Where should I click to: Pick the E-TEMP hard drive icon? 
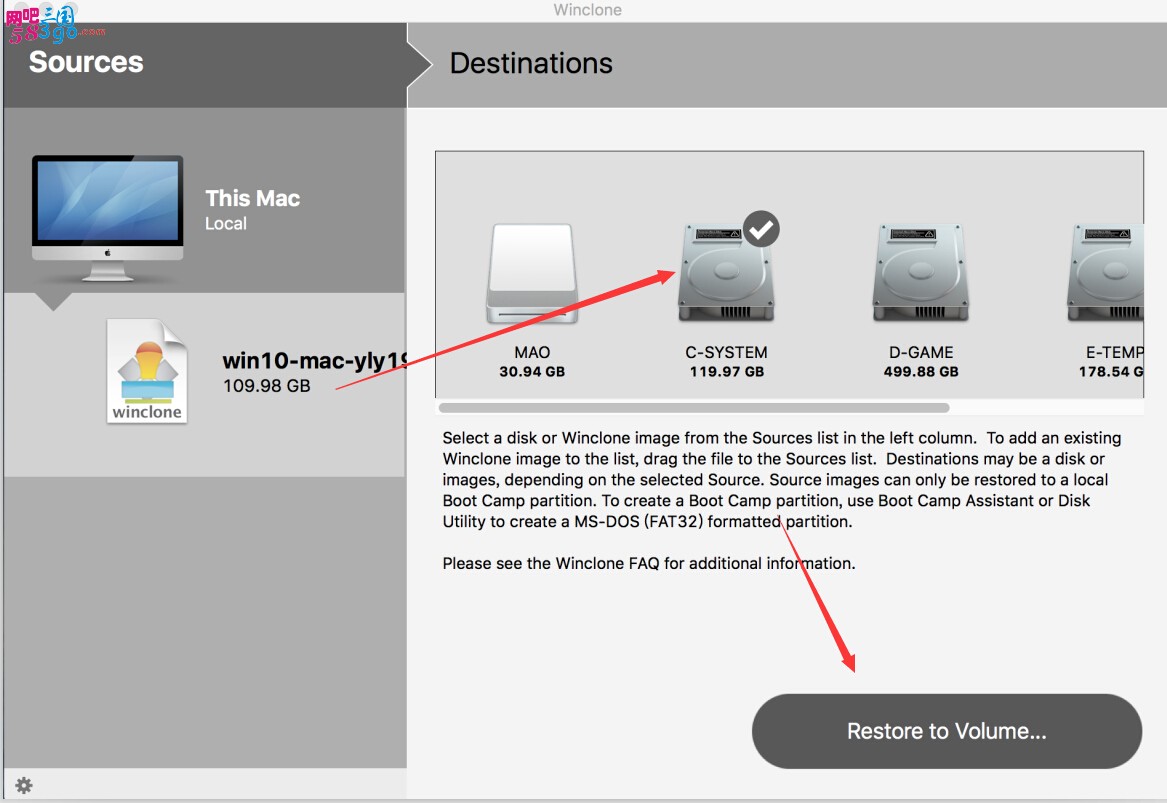click(1106, 272)
